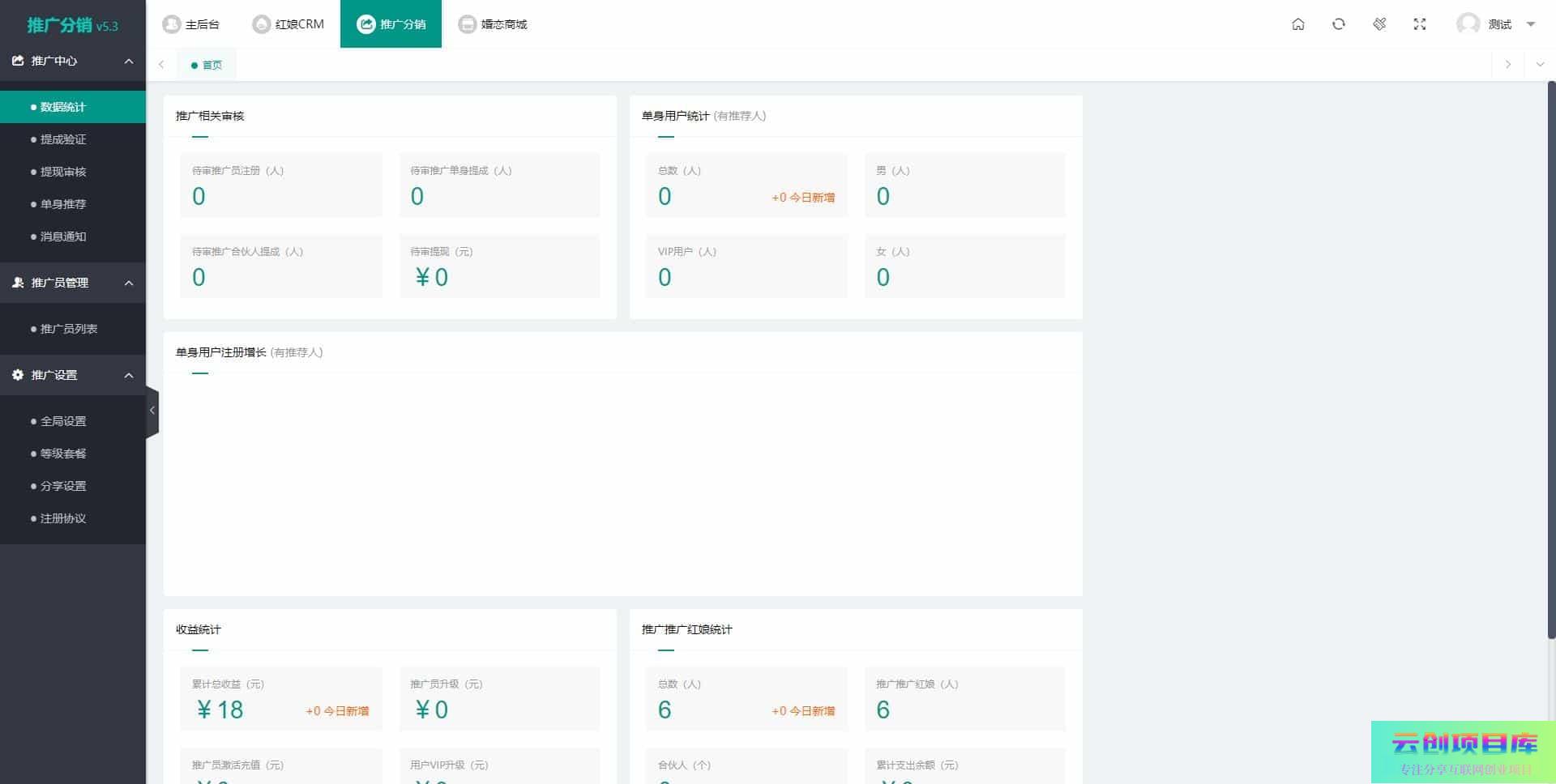Click the clear cache brush icon
The height and width of the screenshot is (784, 1556).
point(1379,24)
